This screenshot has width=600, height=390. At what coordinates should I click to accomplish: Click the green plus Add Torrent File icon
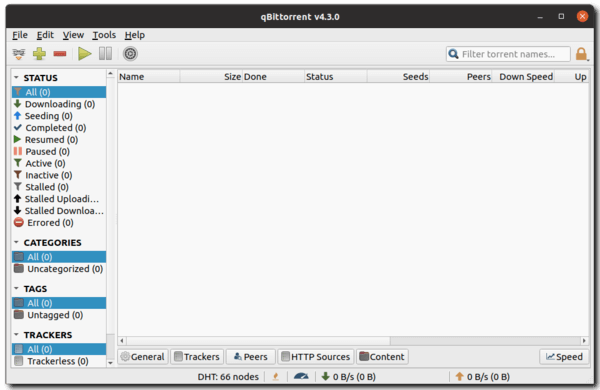click(x=39, y=54)
